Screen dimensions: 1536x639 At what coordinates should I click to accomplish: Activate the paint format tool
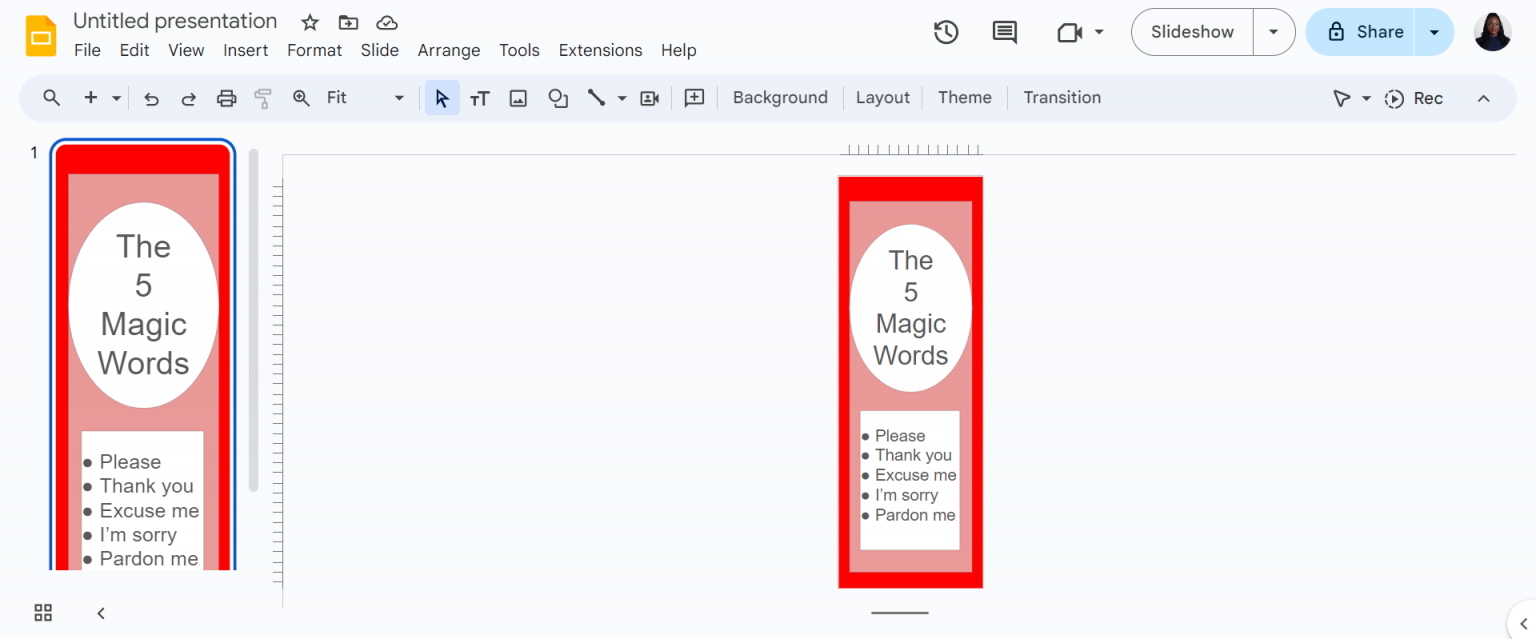point(260,97)
